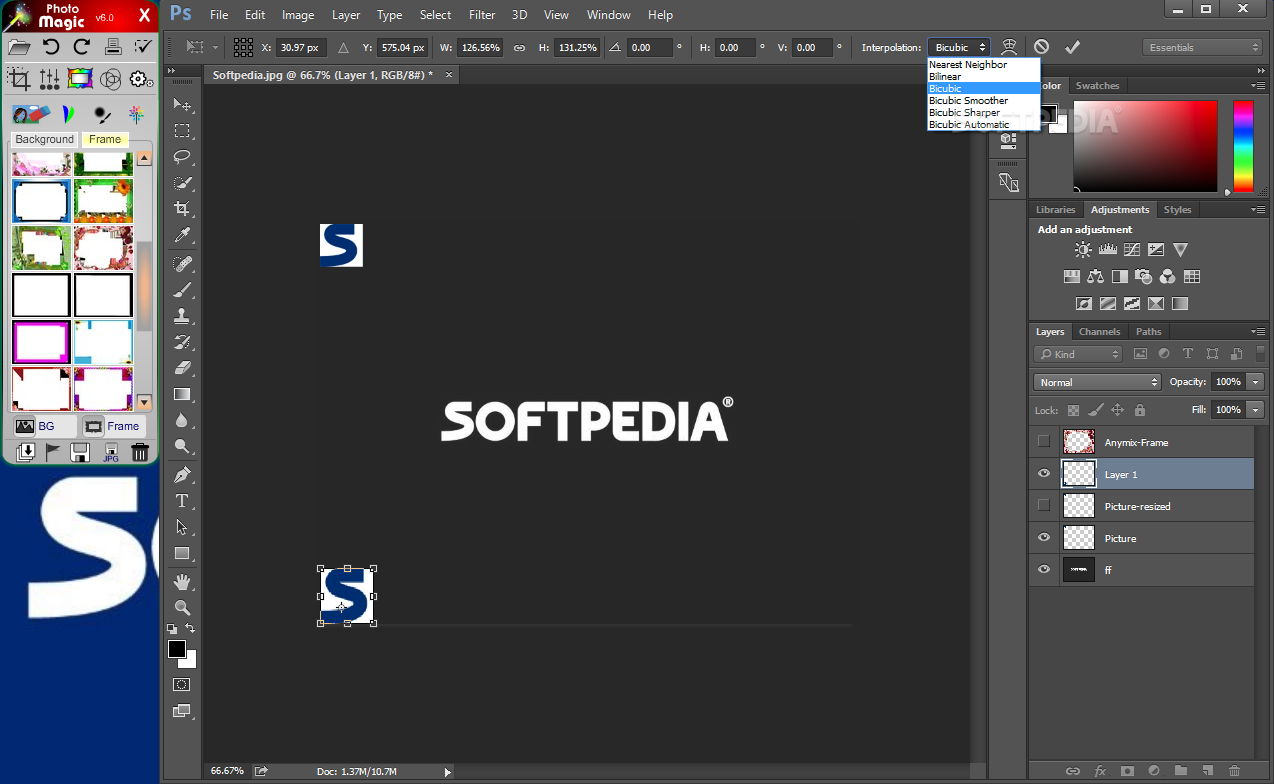
Task: Add a Color Balance adjustment
Action: (1095, 277)
